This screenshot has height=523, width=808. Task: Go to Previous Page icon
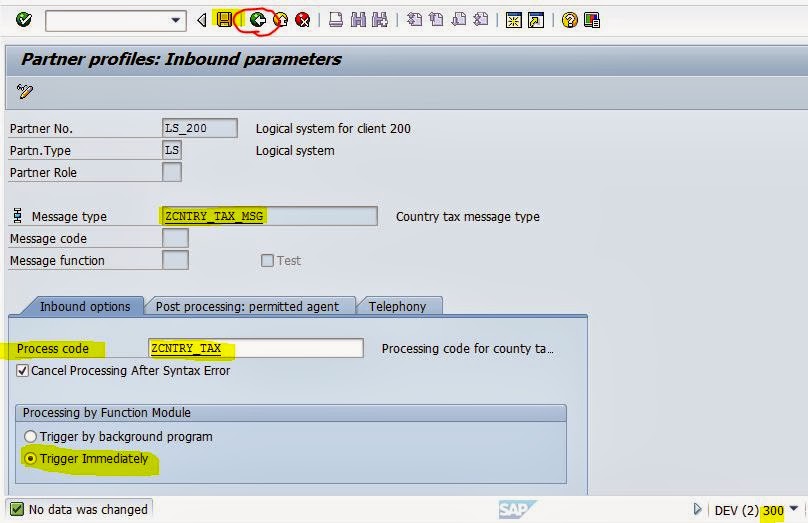click(436, 20)
